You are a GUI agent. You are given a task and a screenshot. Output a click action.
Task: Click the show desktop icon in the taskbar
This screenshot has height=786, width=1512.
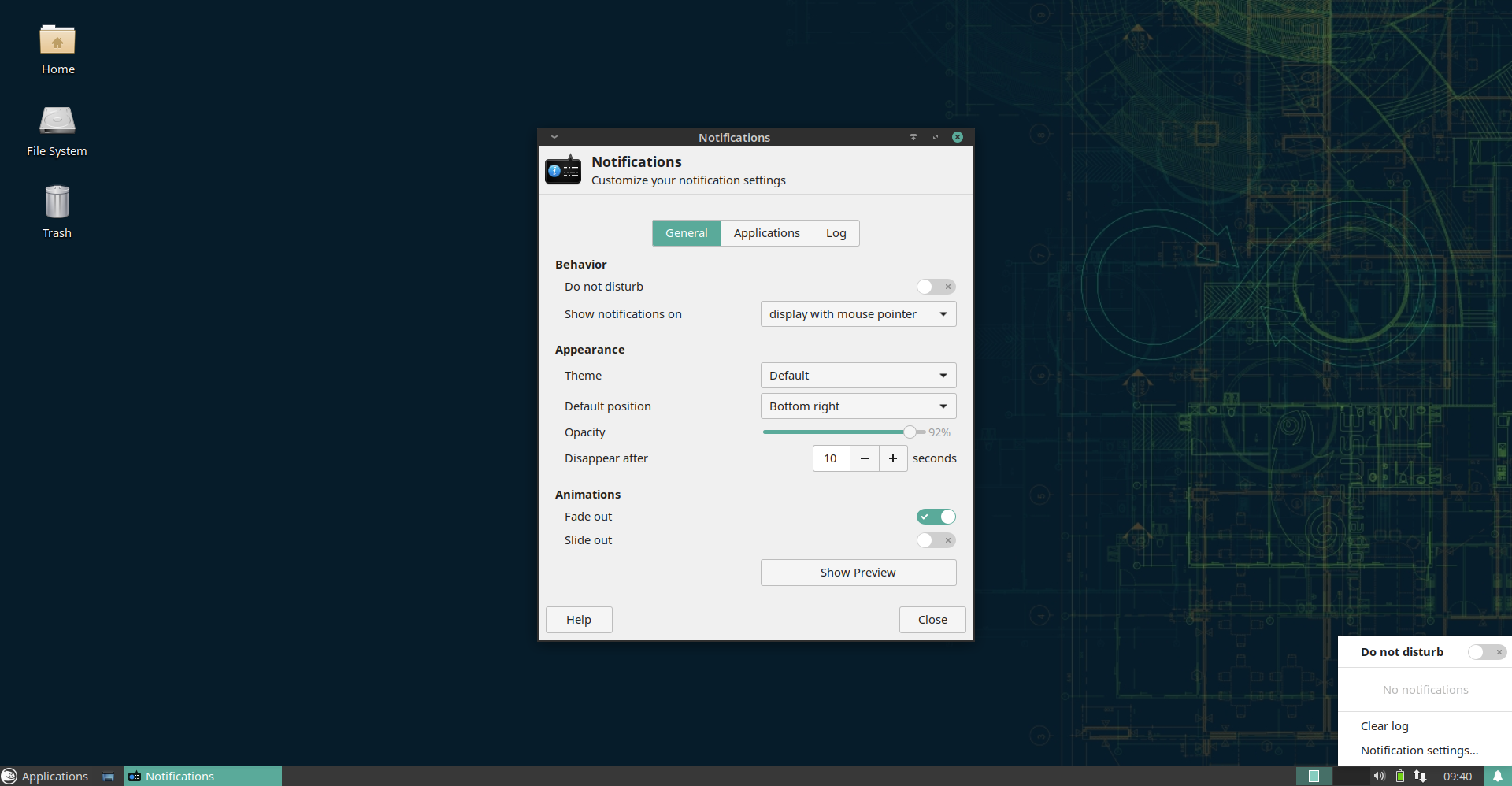pos(108,777)
